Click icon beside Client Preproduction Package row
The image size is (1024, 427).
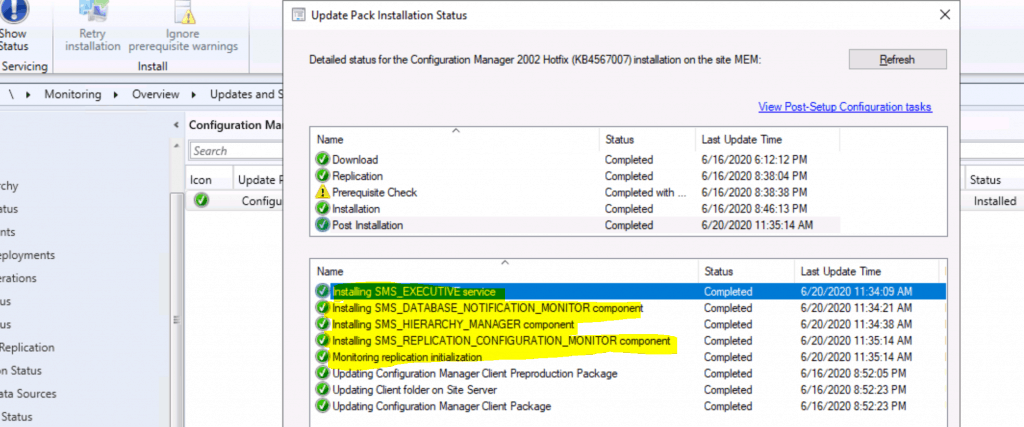(323, 373)
